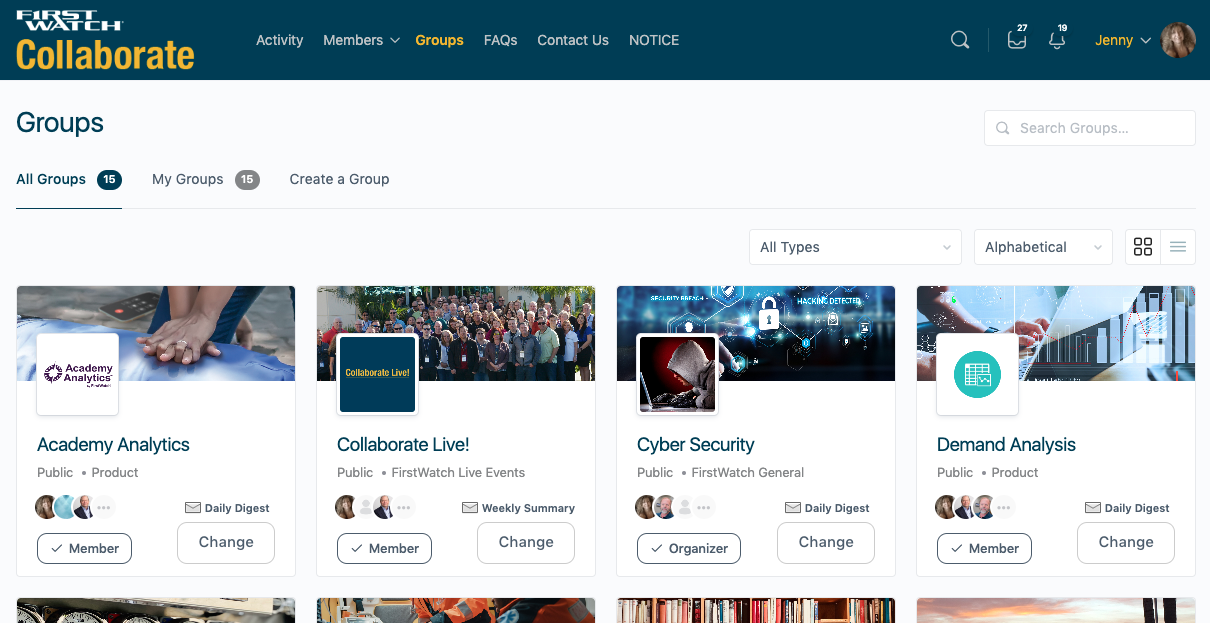Show more members of Collaborate Live!

click(404, 507)
